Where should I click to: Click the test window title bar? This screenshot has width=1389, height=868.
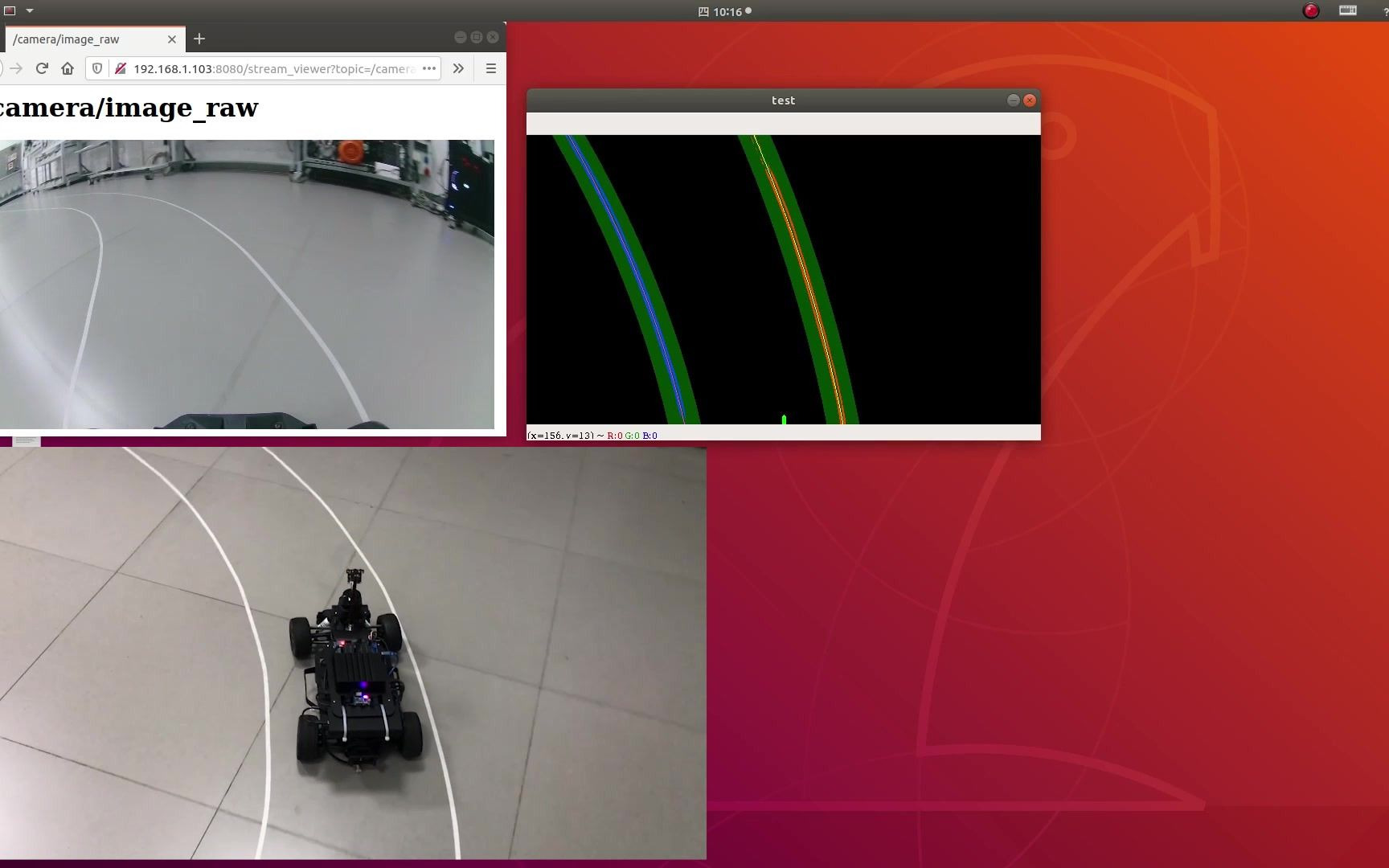(783, 100)
